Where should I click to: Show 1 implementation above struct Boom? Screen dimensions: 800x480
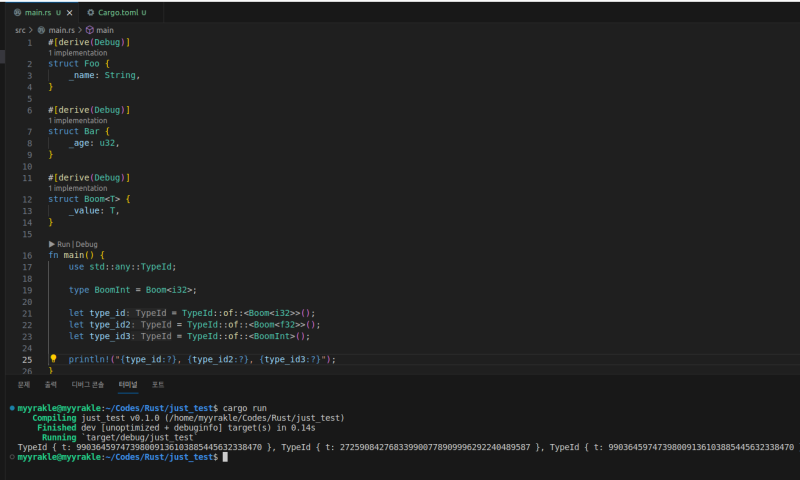78,188
